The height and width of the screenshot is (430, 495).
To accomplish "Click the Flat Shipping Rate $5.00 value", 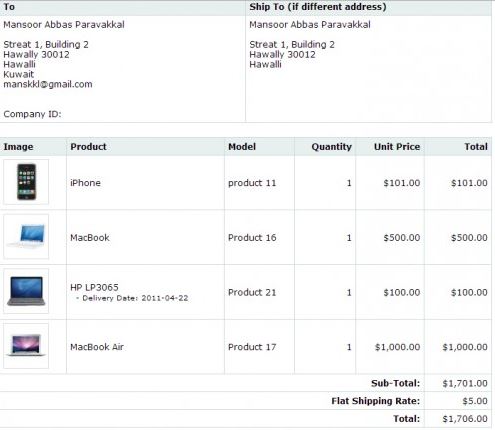I will tap(475, 401).
